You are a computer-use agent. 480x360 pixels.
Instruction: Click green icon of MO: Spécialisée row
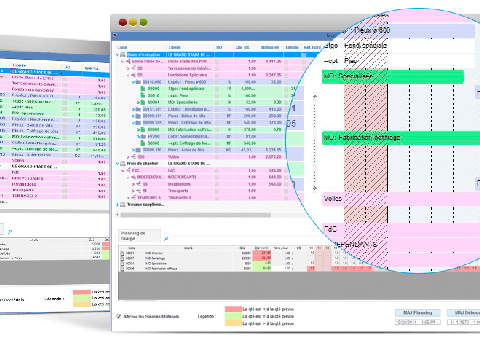pos(143,102)
